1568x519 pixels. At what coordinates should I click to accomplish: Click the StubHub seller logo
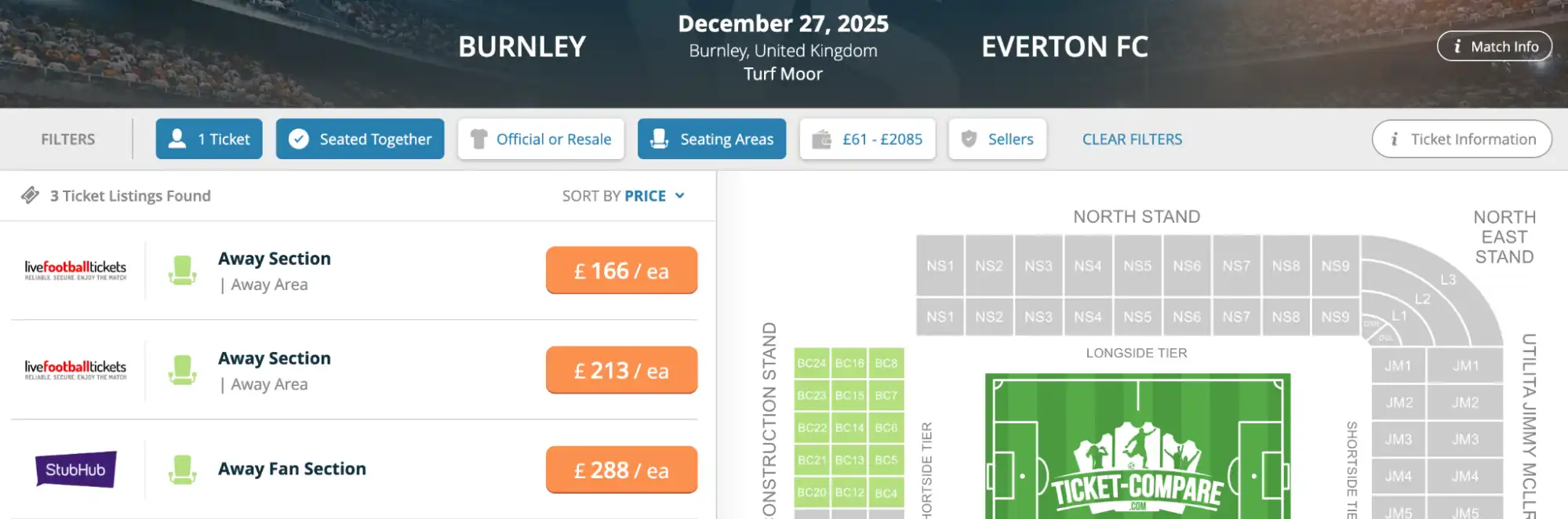tap(76, 469)
